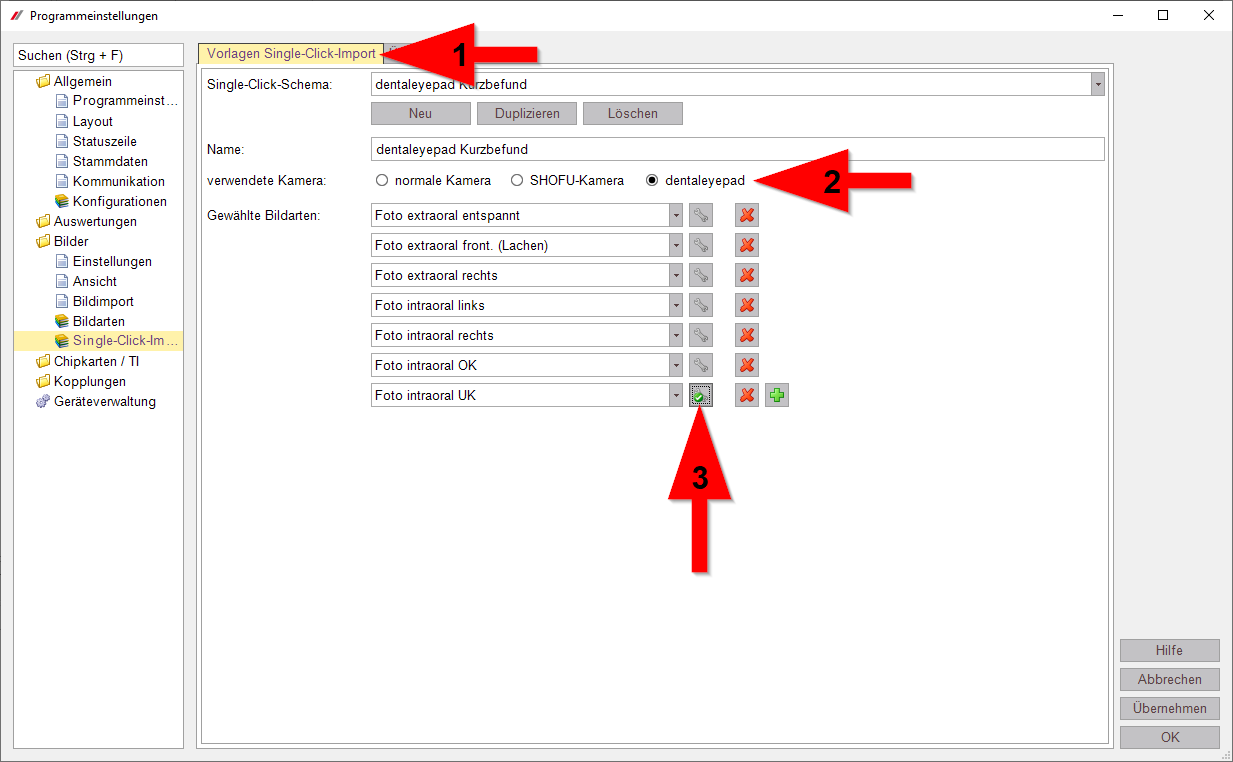Select the SHOFU-Kamera radio button
Screen dimensions: 1233x762
(517, 181)
